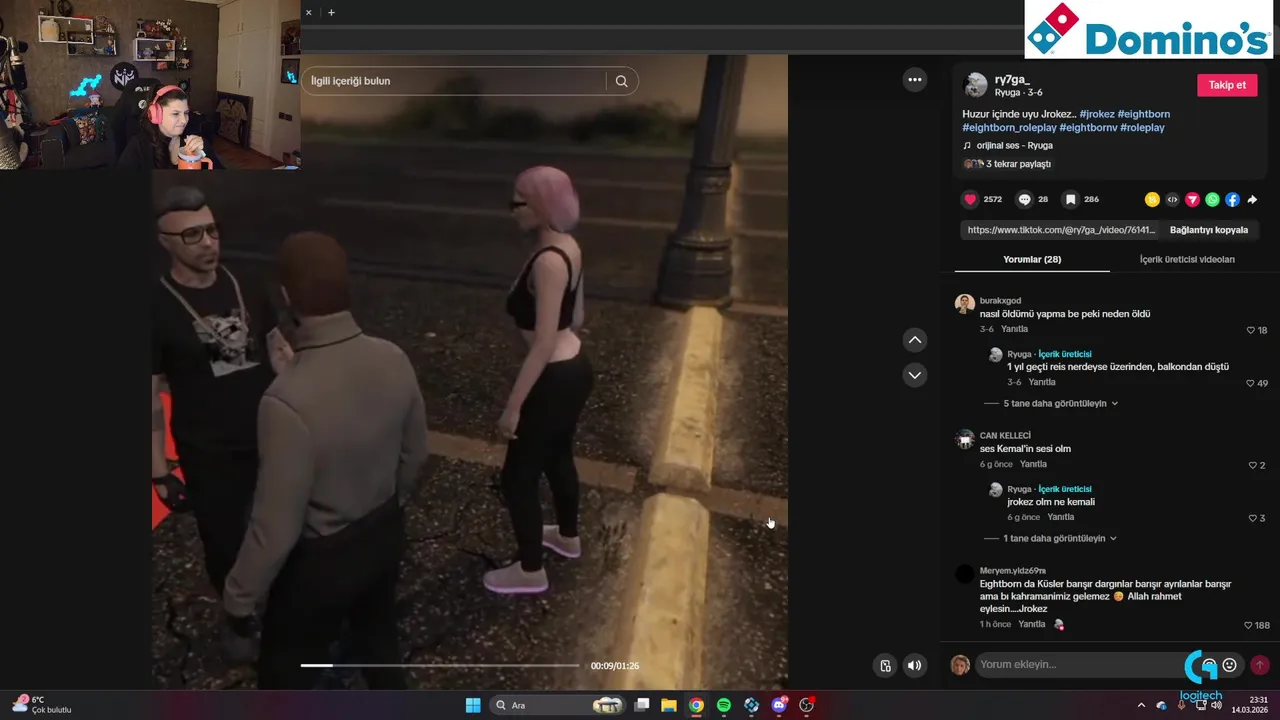Reply to burakxgod's comment via 'Yanıtla'

[x=1014, y=329]
